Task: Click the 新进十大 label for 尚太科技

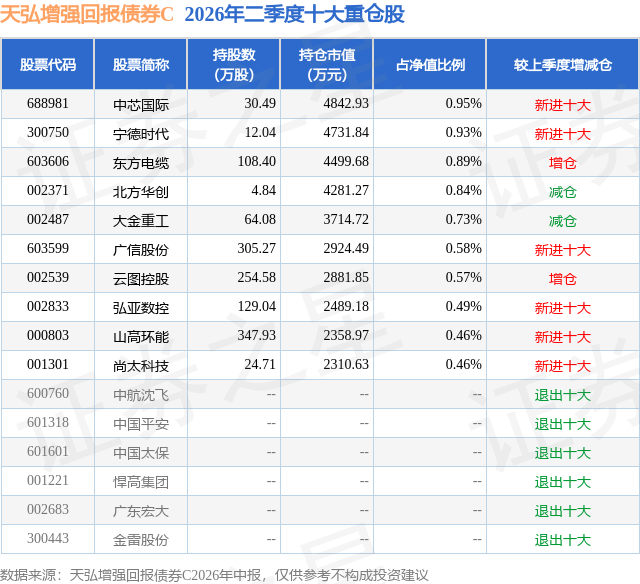Action: coord(562,365)
